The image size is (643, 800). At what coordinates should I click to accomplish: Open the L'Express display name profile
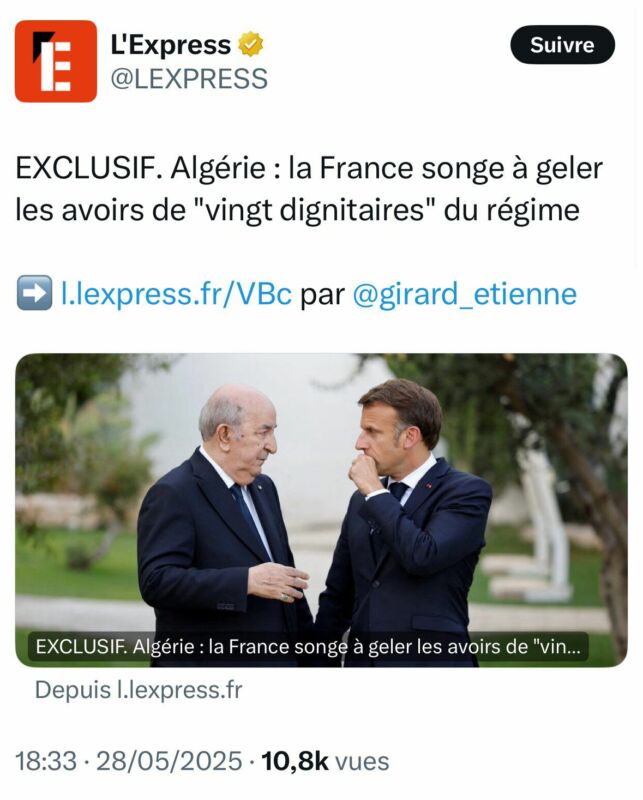(171, 44)
